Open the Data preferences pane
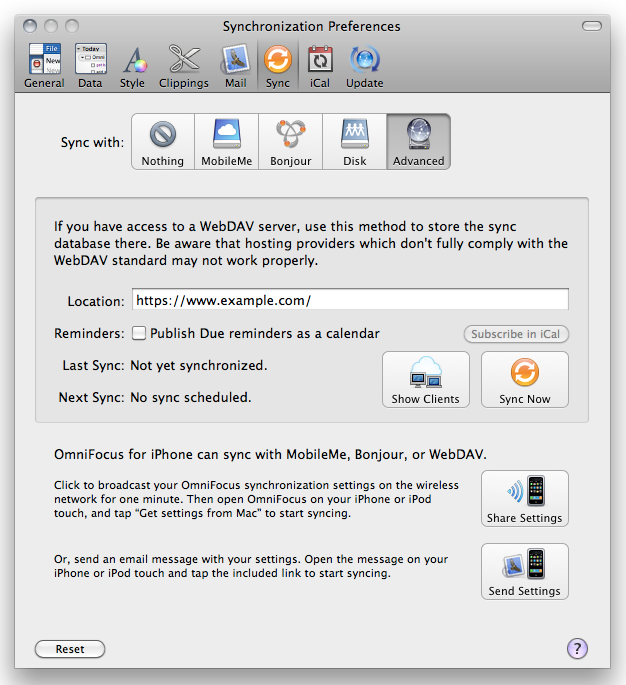 [90, 66]
